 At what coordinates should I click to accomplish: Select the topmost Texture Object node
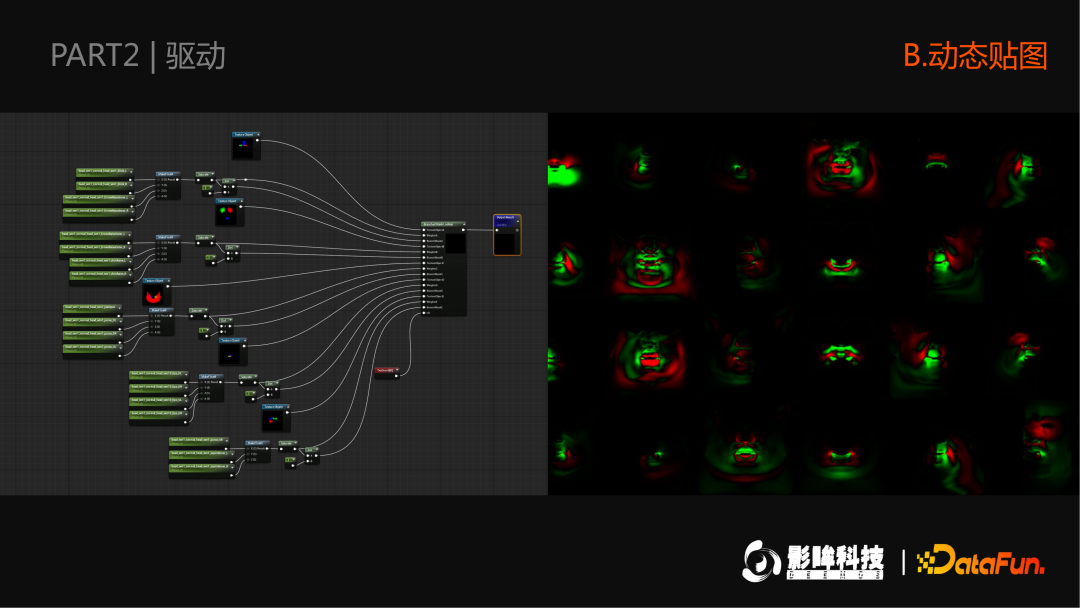[246, 134]
